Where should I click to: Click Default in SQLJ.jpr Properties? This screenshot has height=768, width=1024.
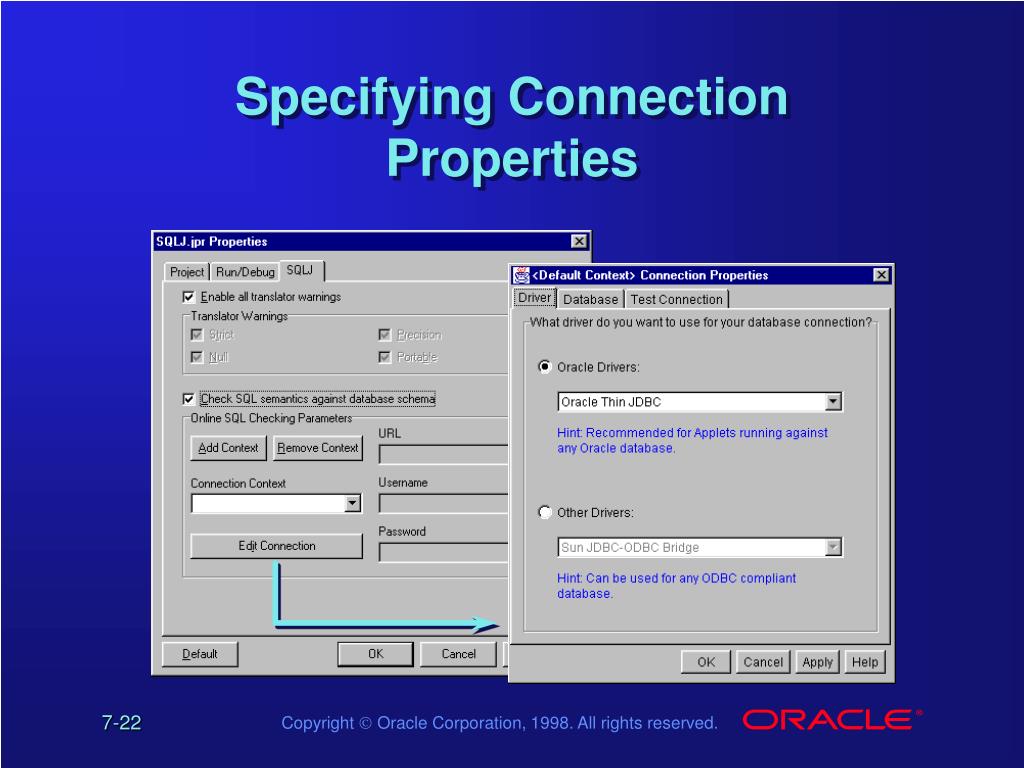click(x=200, y=654)
